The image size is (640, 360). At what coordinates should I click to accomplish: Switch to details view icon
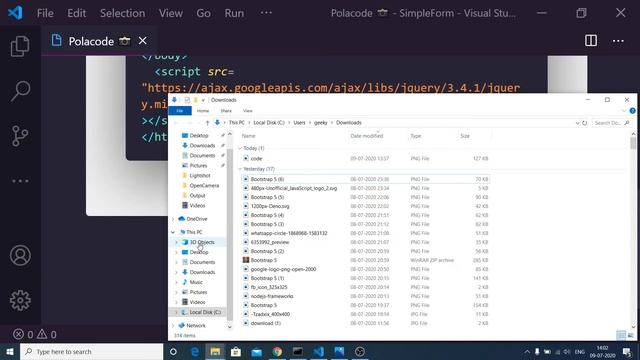click(x=621, y=335)
